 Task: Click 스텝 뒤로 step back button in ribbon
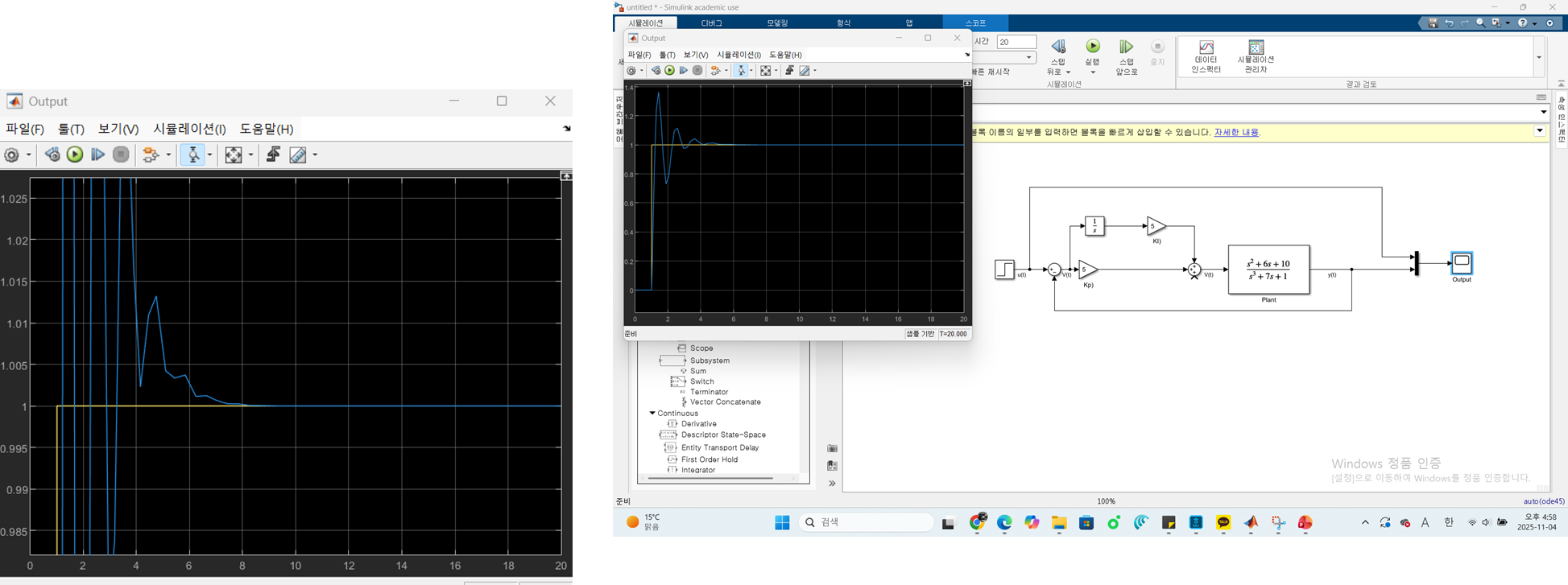1058,56
